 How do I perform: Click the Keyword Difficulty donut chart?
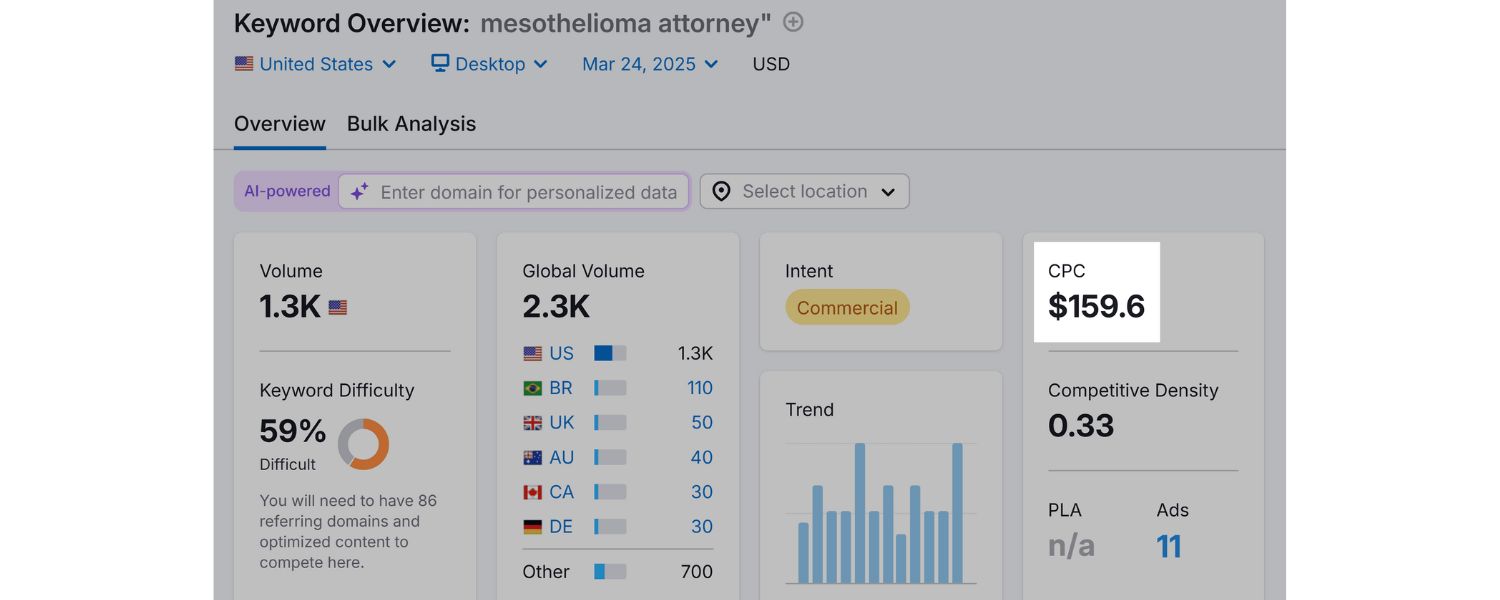click(363, 444)
